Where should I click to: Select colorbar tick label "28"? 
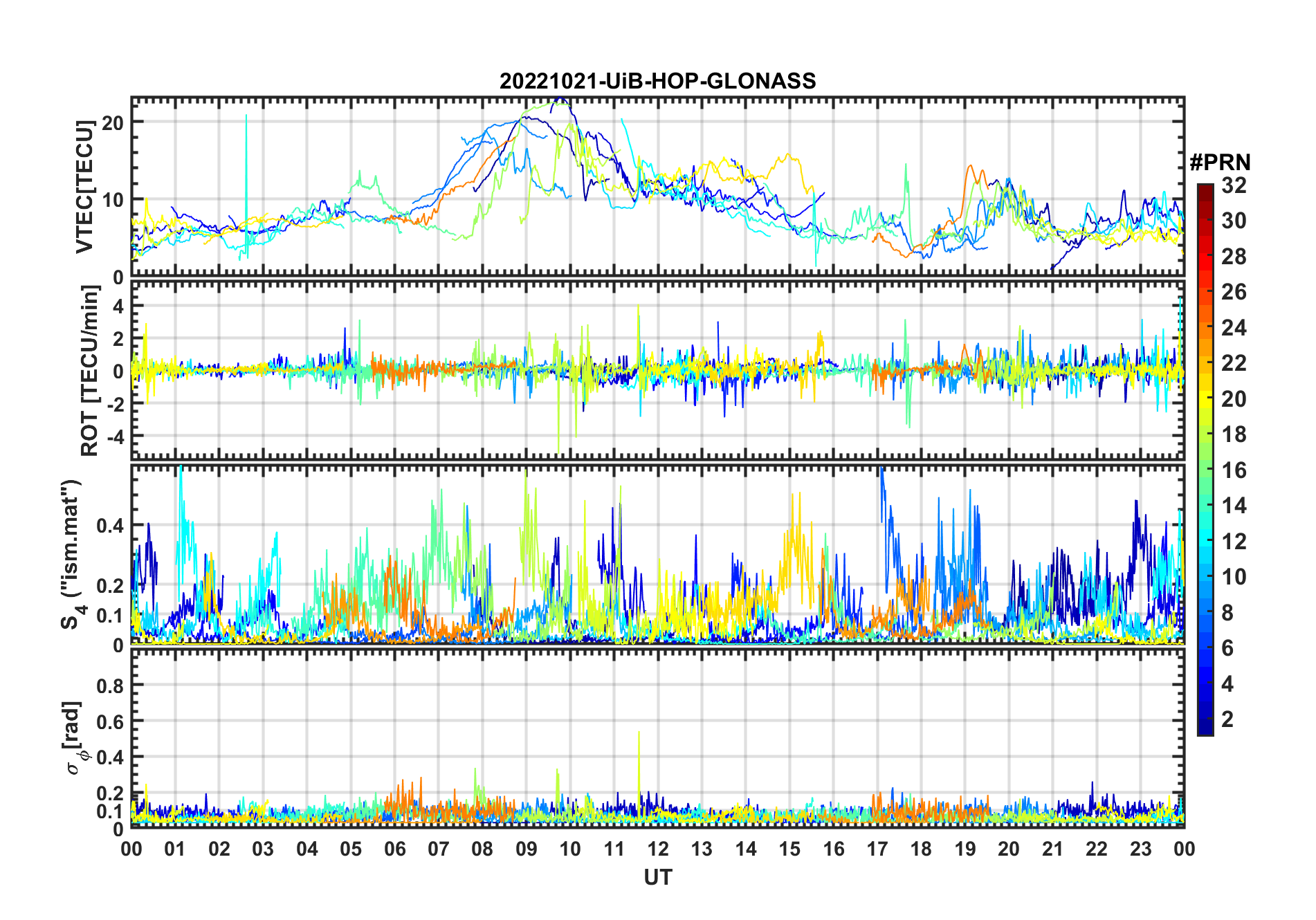click(x=1234, y=257)
